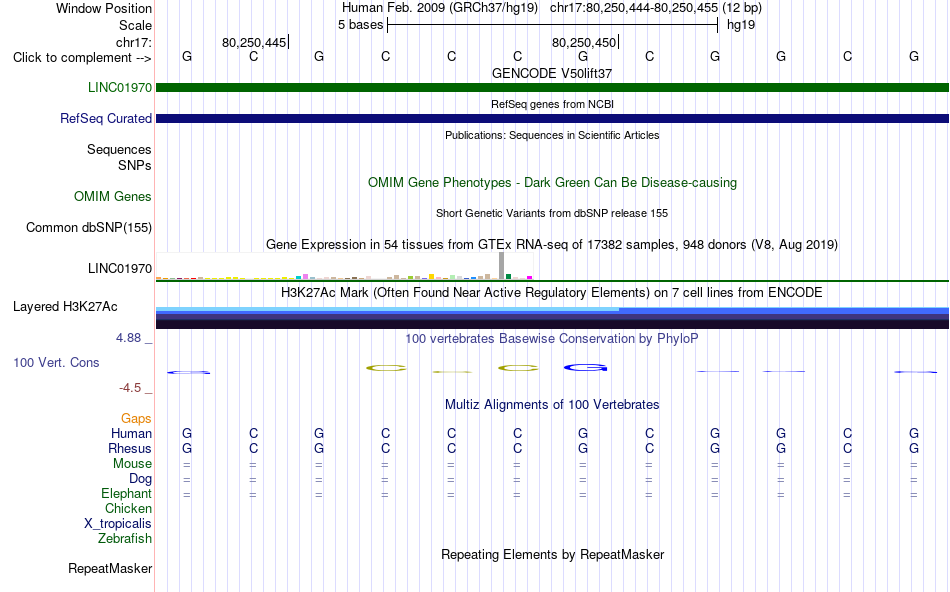
Task: Click 'Publications: Sequences in Scientific Articles' title
Action: click(x=552, y=135)
